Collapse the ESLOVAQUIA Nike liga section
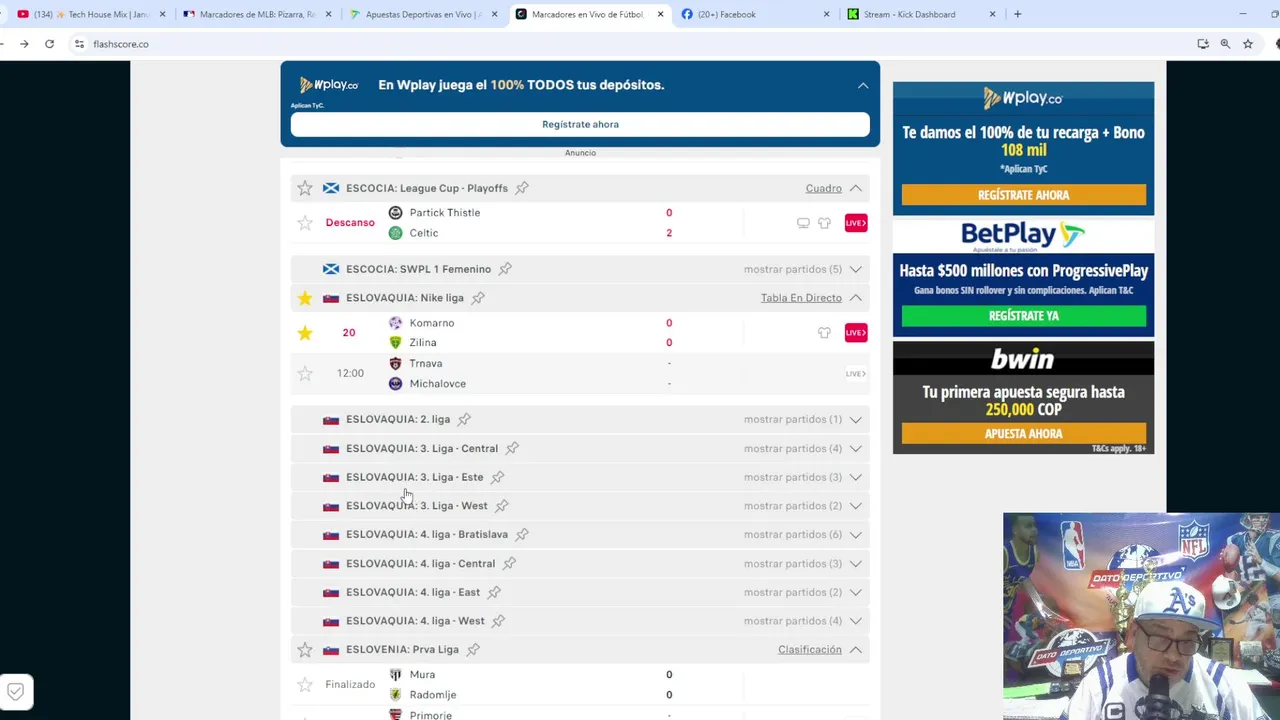The width and height of the screenshot is (1280, 720). [856, 298]
